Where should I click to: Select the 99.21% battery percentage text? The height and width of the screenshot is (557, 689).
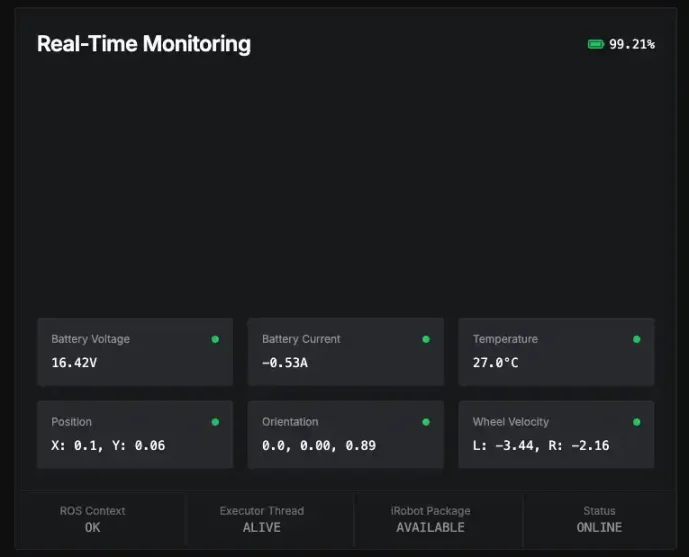tap(632, 44)
